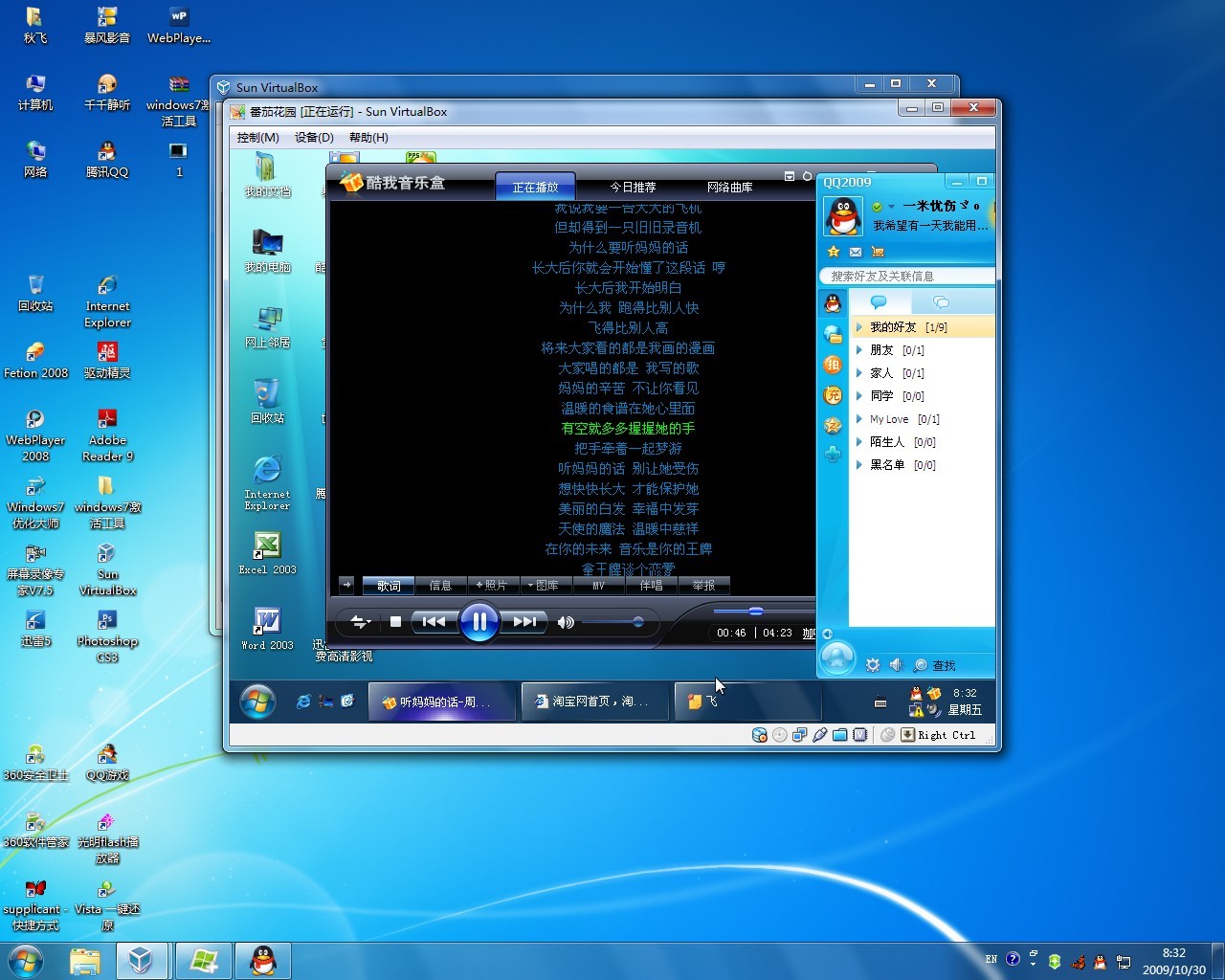Click guest taskbar item 听妈妈的话
Image resolution: width=1225 pixels, height=980 pixels.
pyautogui.click(x=441, y=702)
